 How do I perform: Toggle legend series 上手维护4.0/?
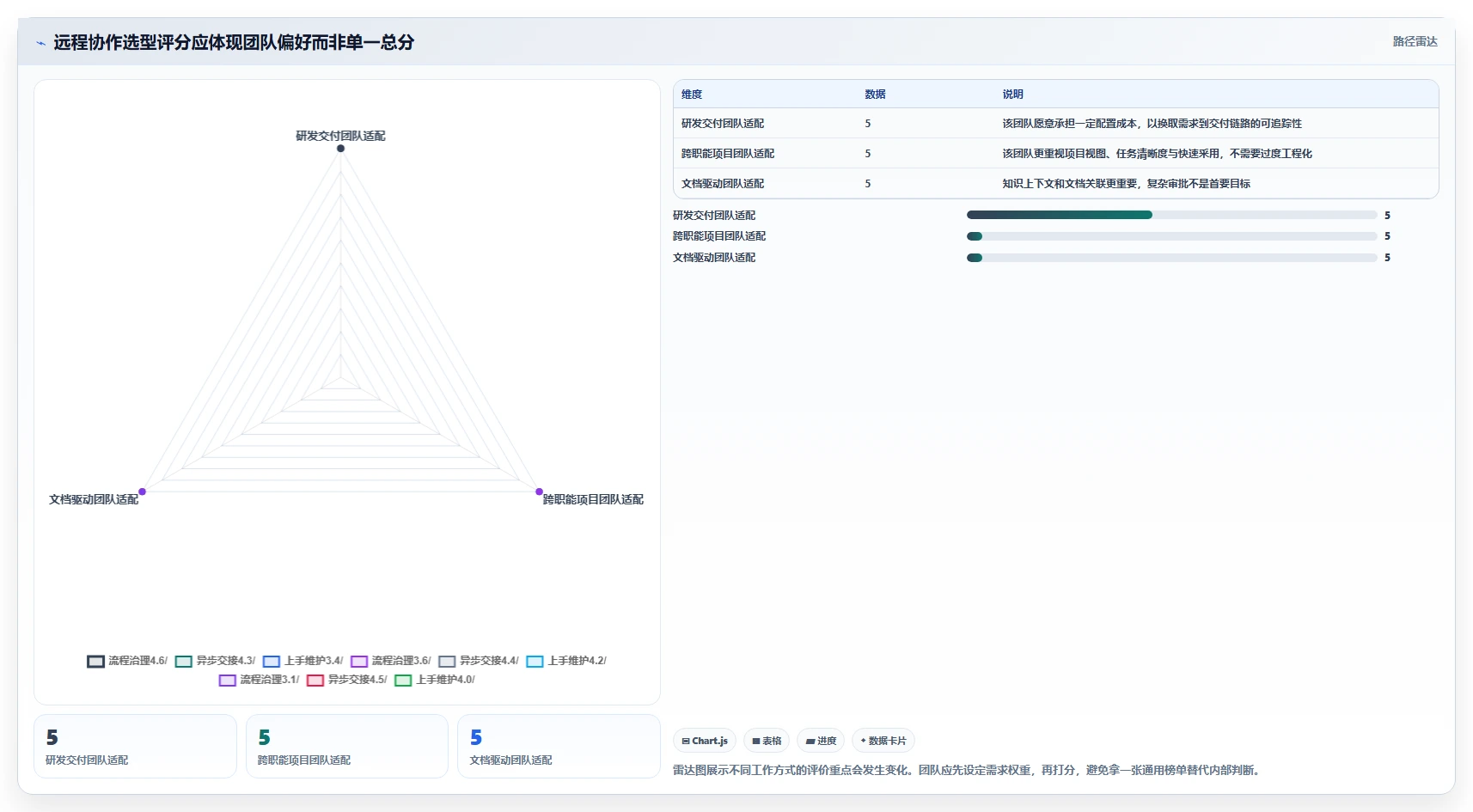coord(435,680)
